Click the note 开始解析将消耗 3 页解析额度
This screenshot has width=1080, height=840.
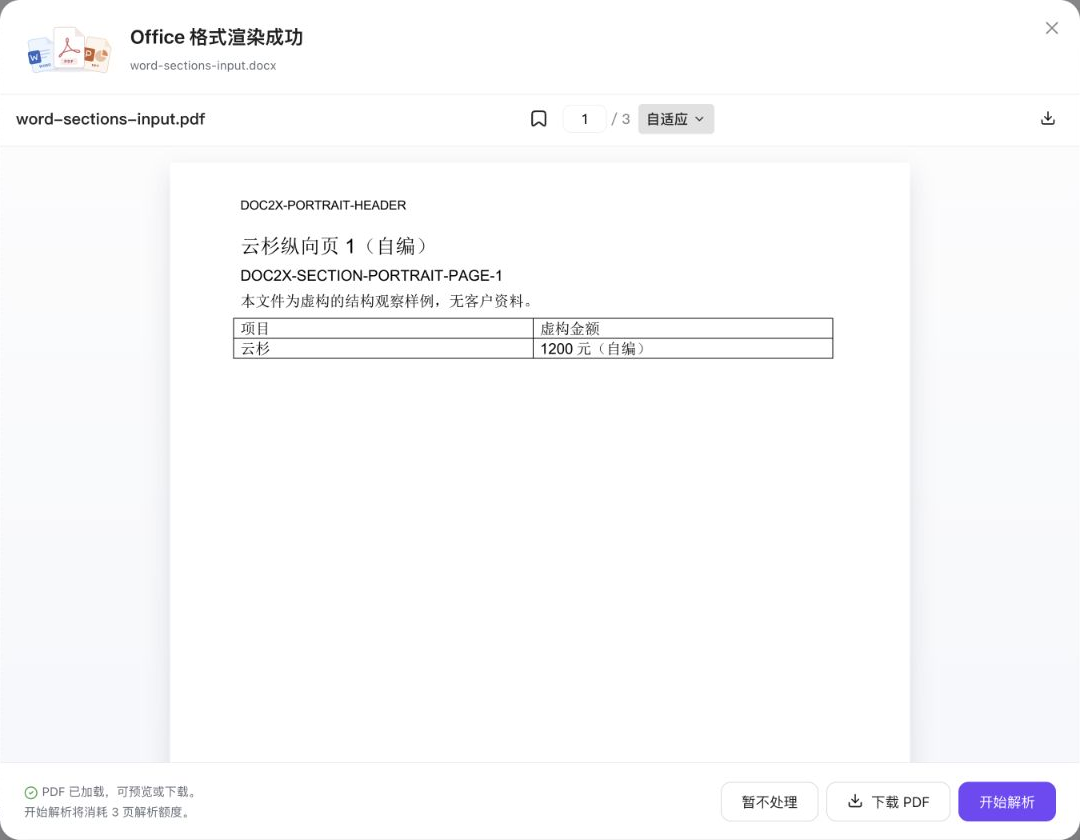tap(107, 812)
